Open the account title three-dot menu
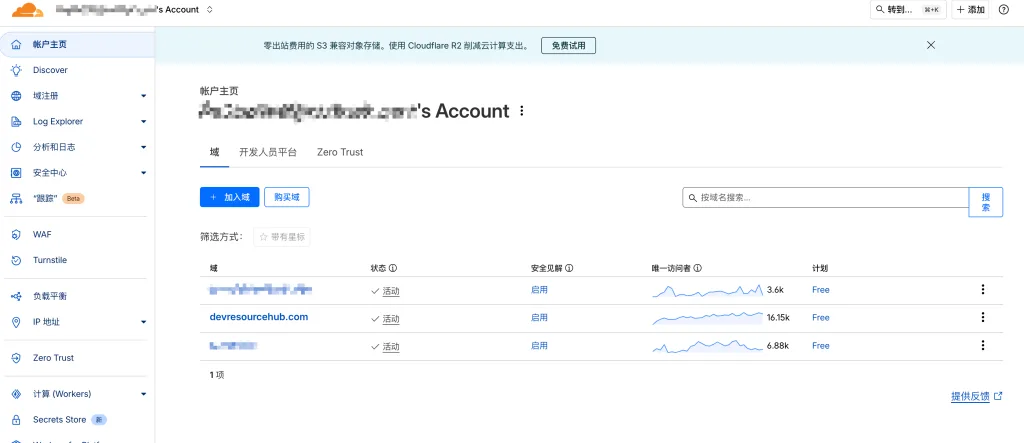This screenshot has height=443, width=1024. tap(521, 111)
